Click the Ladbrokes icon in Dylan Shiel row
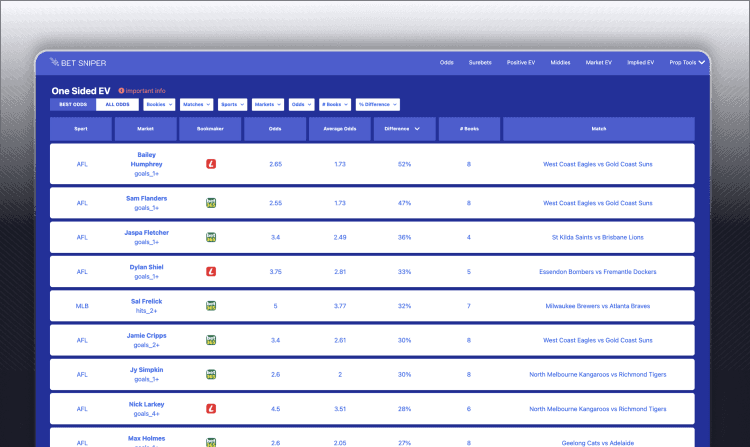The height and width of the screenshot is (447, 750). pos(211,272)
